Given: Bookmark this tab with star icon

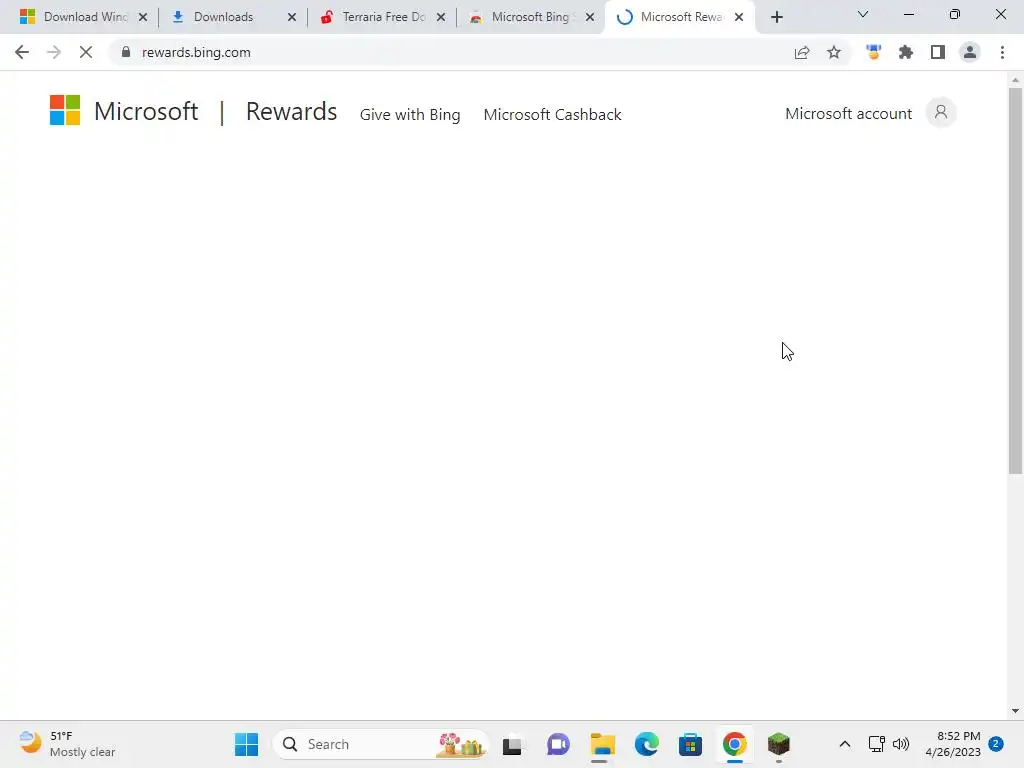Looking at the screenshot, I should point(834,52).
